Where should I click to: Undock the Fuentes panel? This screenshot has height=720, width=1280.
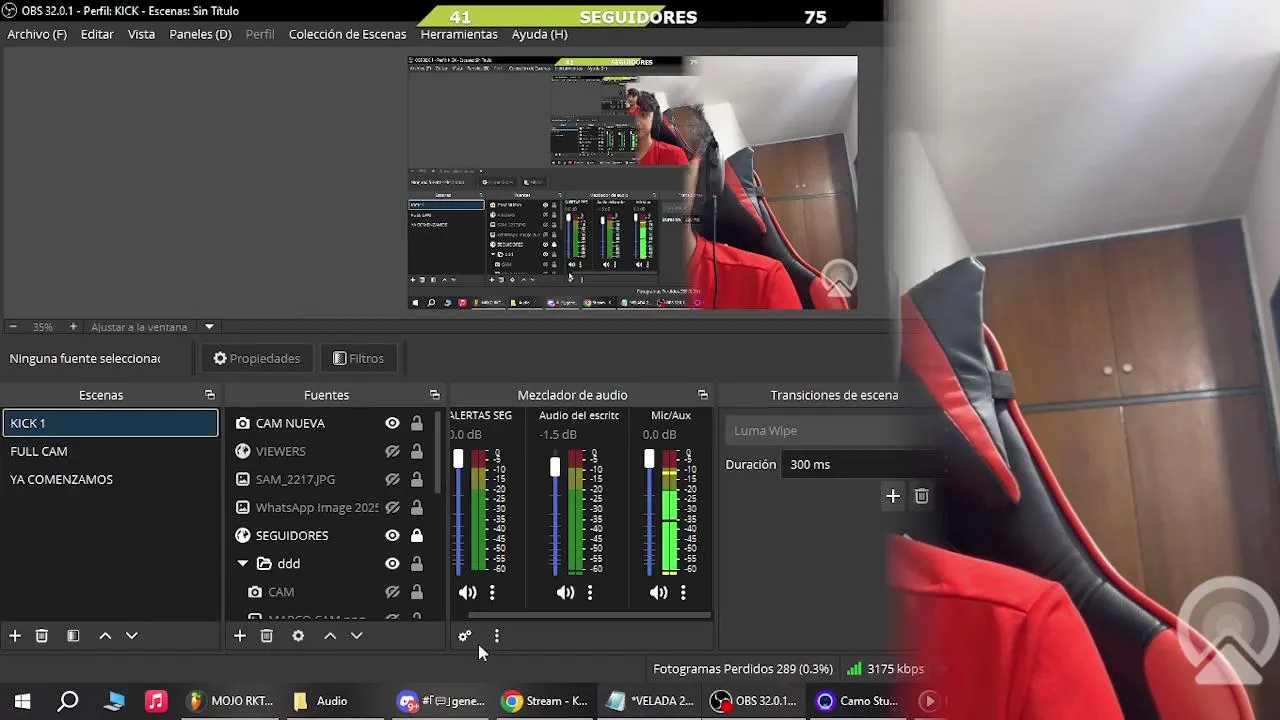(x=434, y=395)
